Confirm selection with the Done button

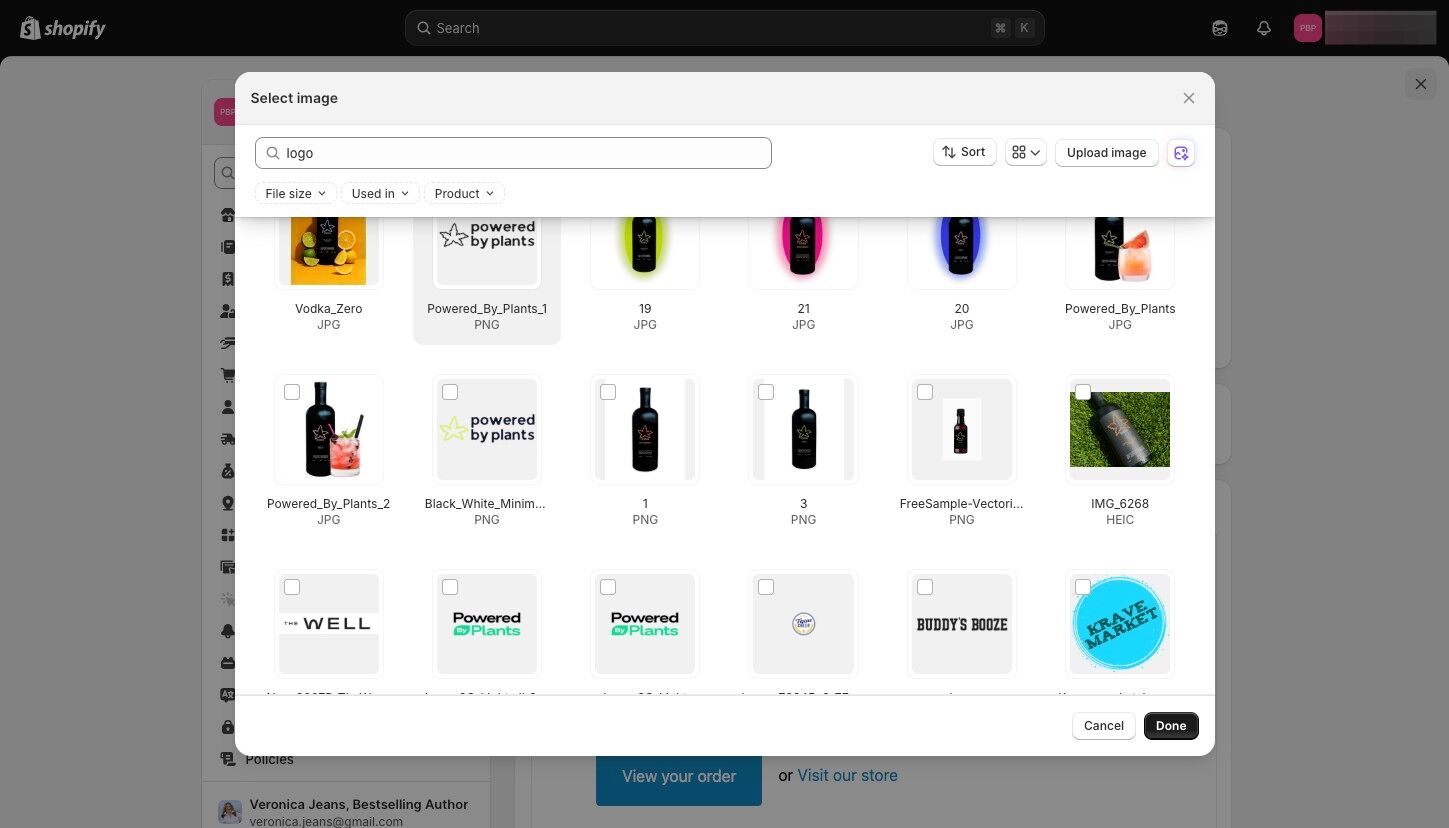coord(1171,726)
